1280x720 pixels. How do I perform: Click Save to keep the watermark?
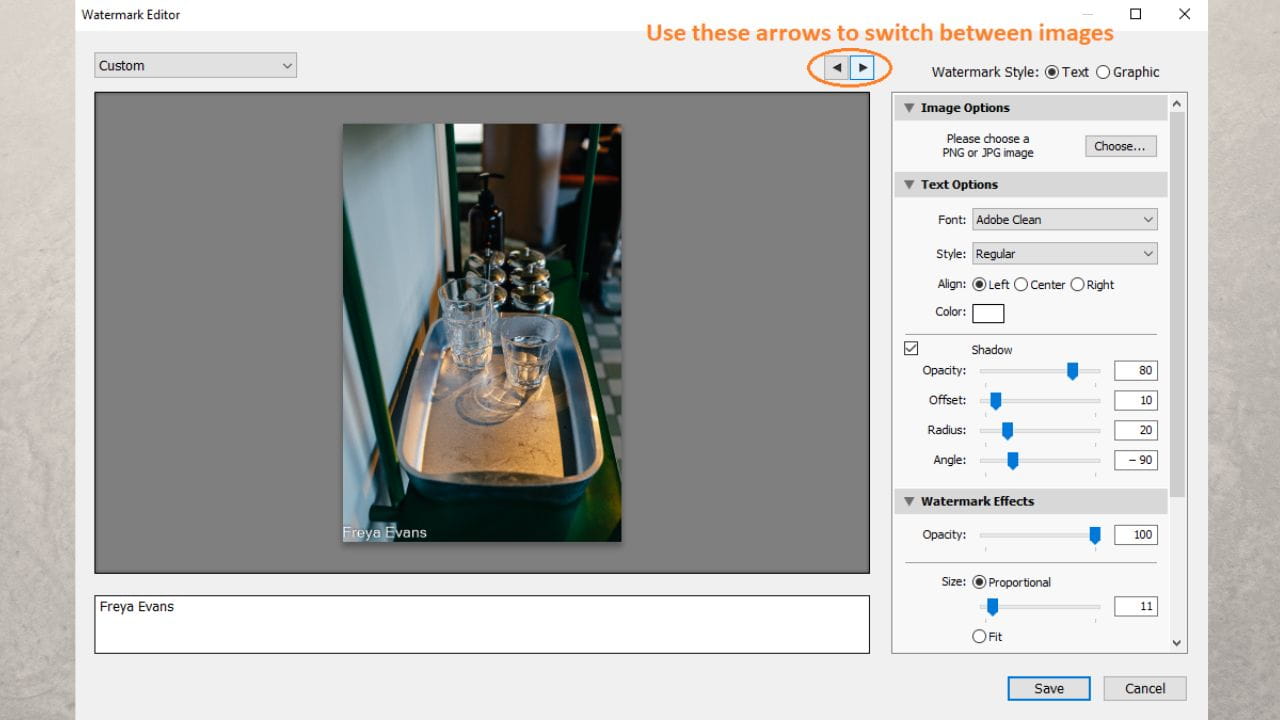(x=1049, y=688)
